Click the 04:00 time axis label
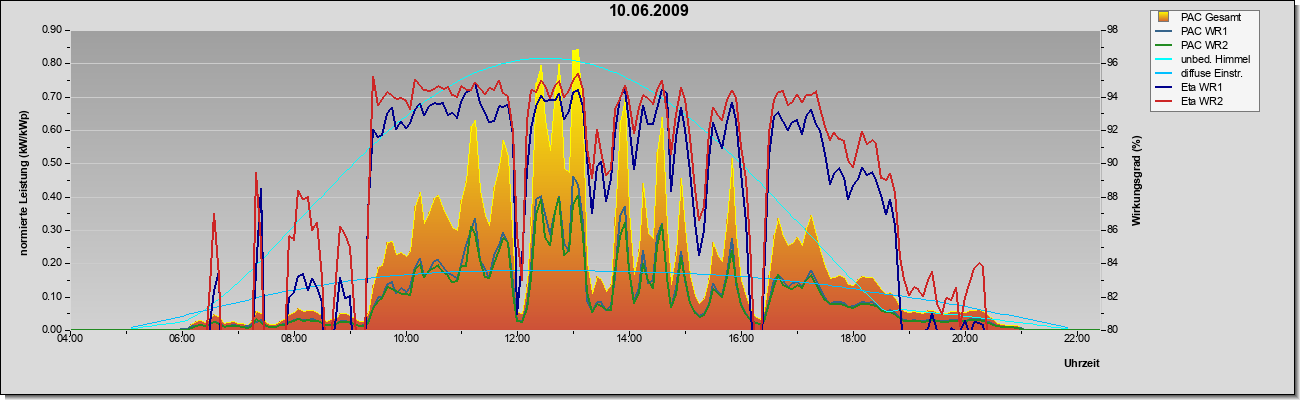 [70, 338]
